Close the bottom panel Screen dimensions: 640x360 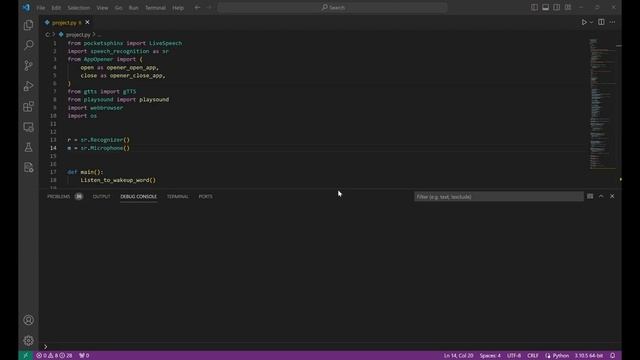[x=612, y=196]
